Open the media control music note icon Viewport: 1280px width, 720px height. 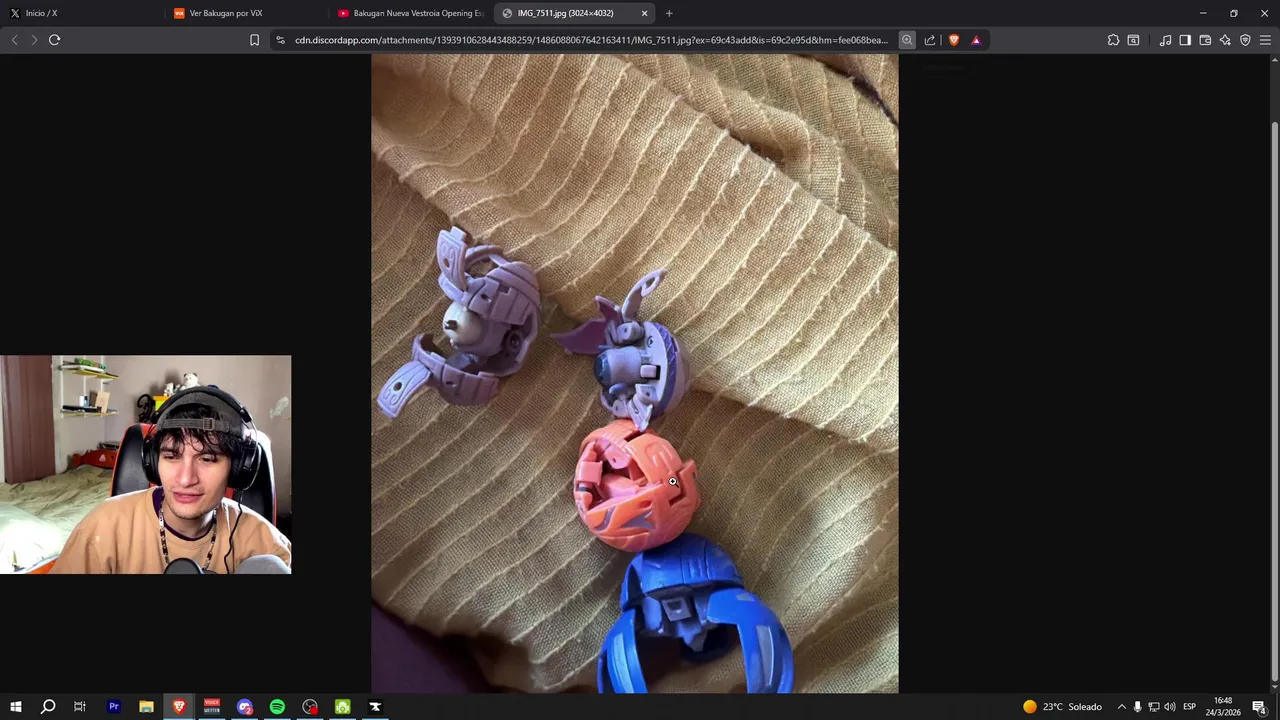1165,40
